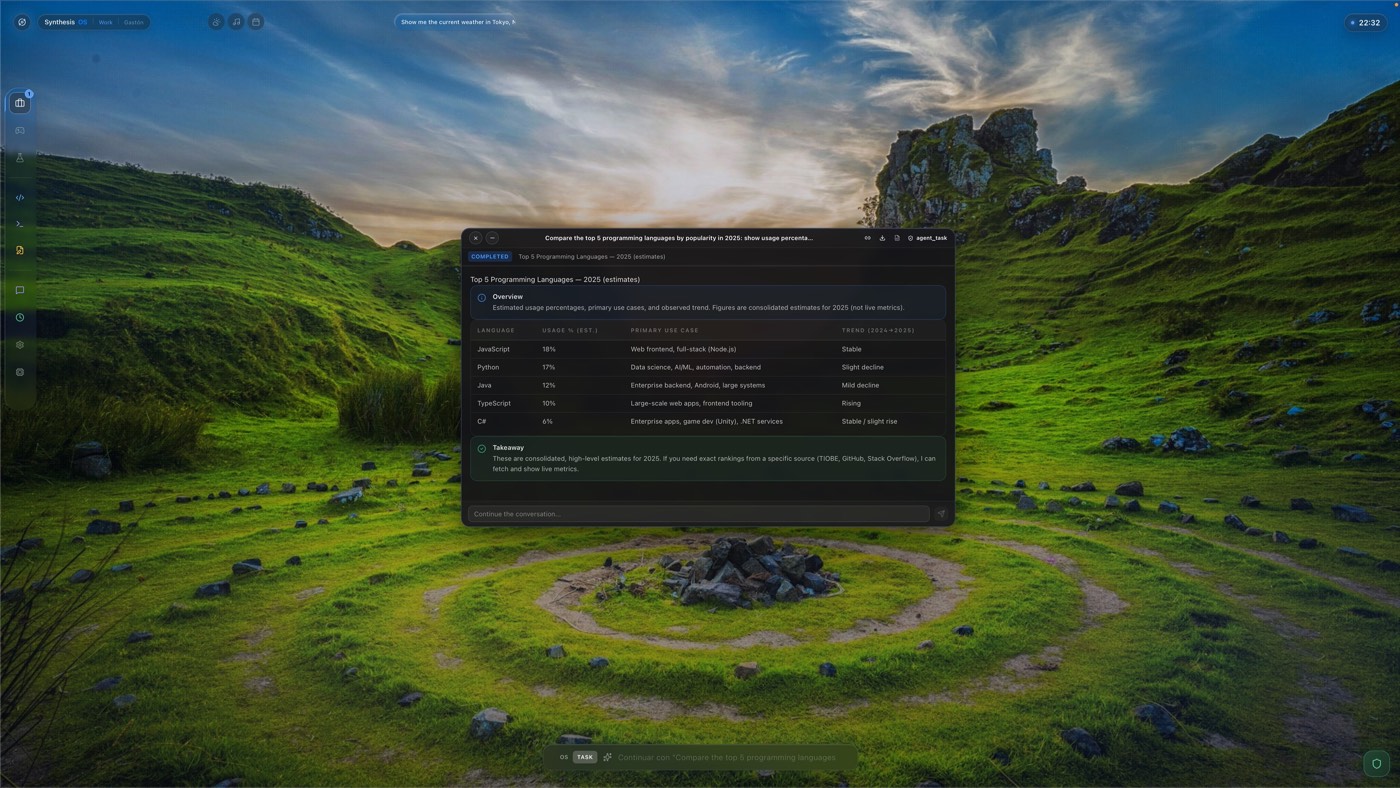The width and height of the screenshot is (1400, 788).
Task: Open the chat bubble icon in the sidebar
Action: pos(20,290)
